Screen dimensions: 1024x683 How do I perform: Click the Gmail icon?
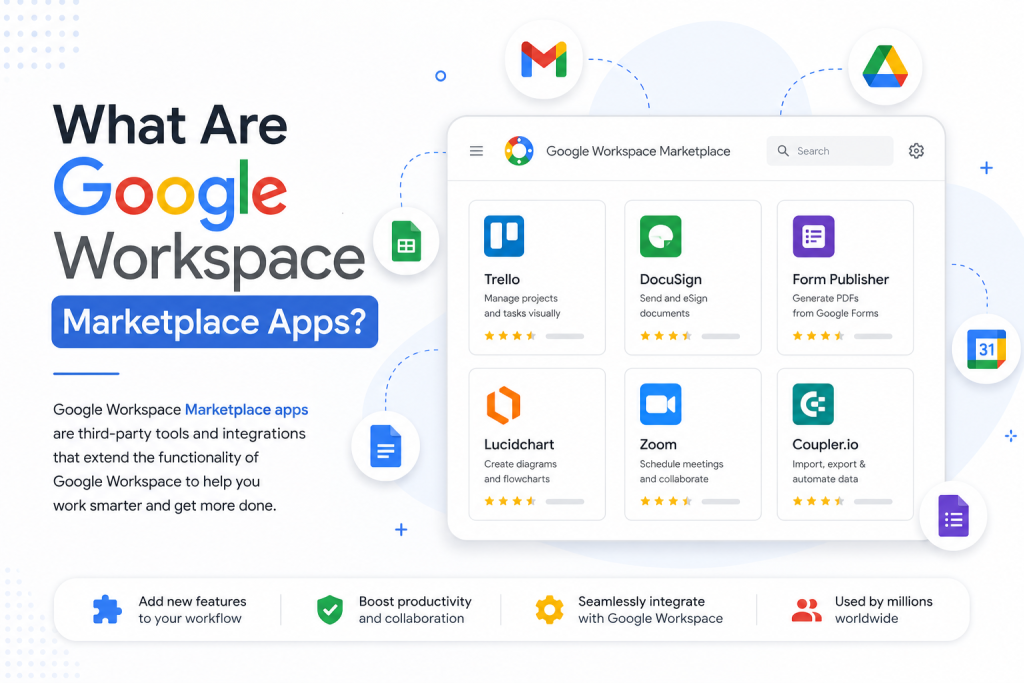coord(543,59)
